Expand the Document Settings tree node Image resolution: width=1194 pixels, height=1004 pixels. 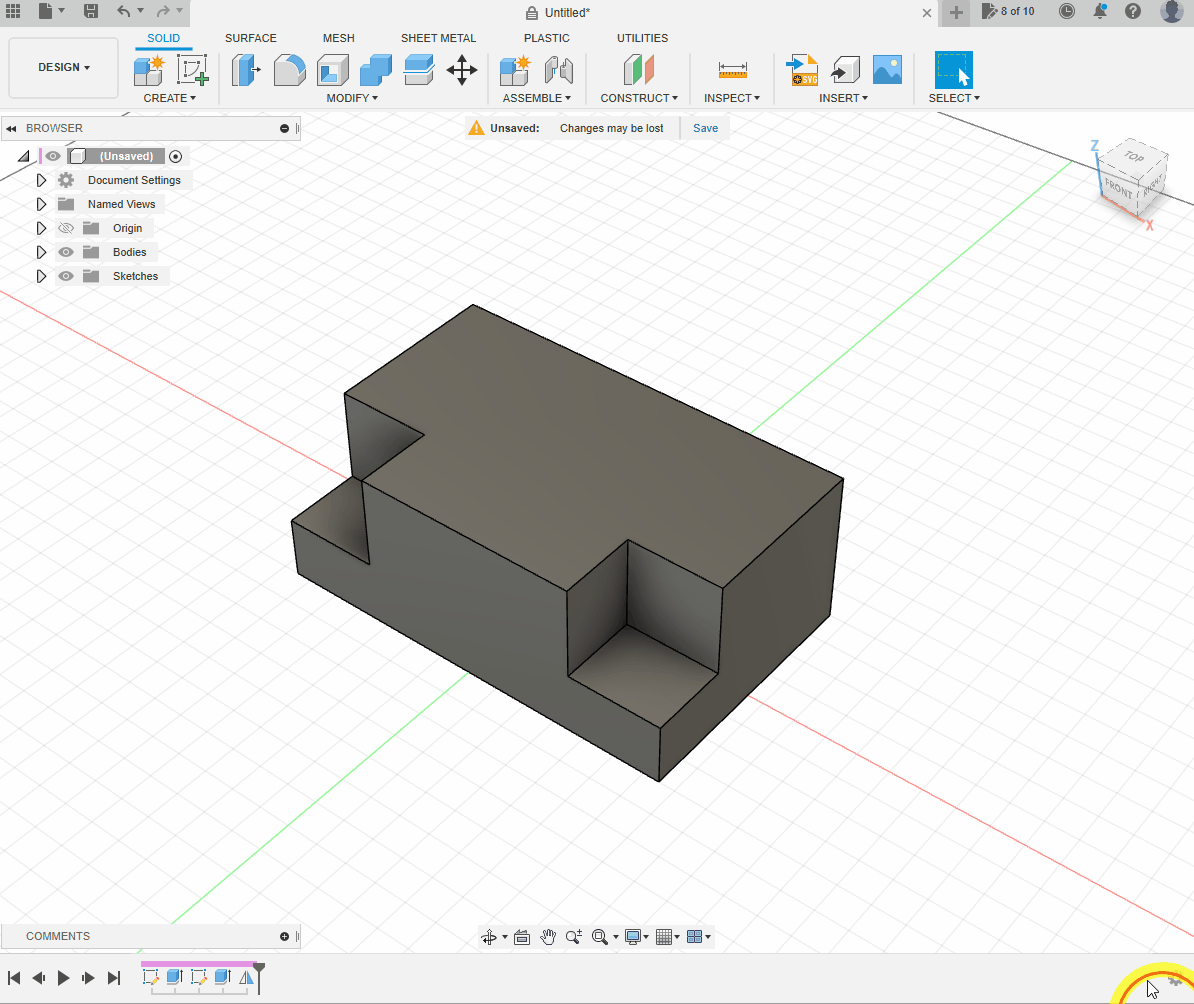tap(41, 180)
